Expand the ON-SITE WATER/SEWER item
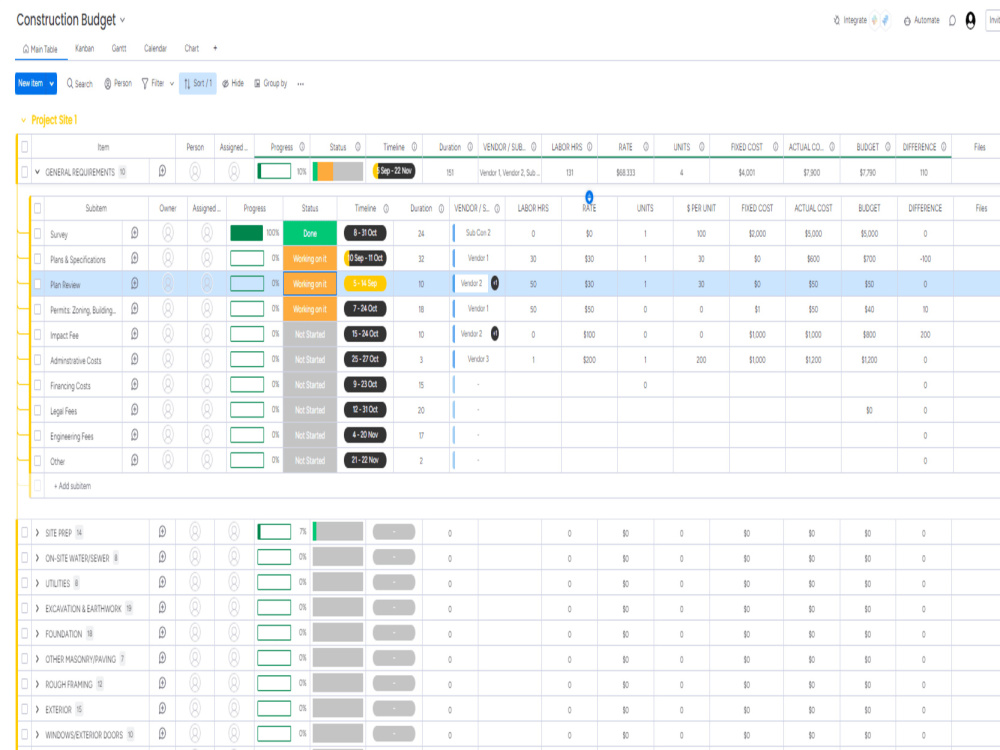 pyautogui.click(x=37, y=557)
